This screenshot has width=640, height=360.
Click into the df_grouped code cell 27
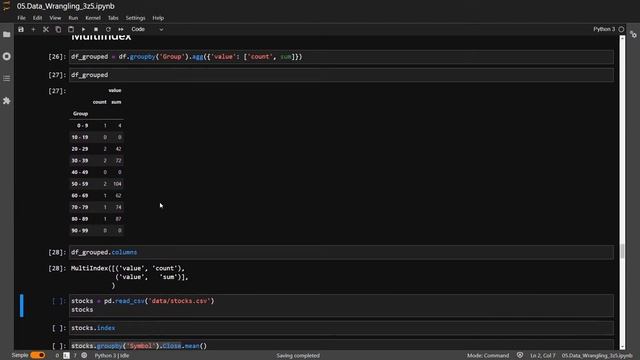click(x=341, y=75)
